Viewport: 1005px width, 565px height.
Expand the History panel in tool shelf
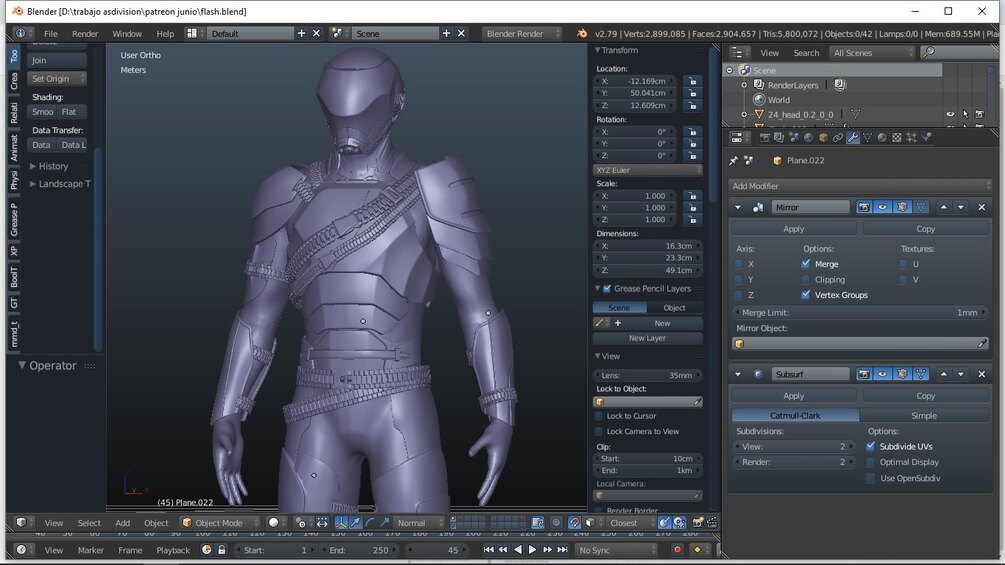53,166
